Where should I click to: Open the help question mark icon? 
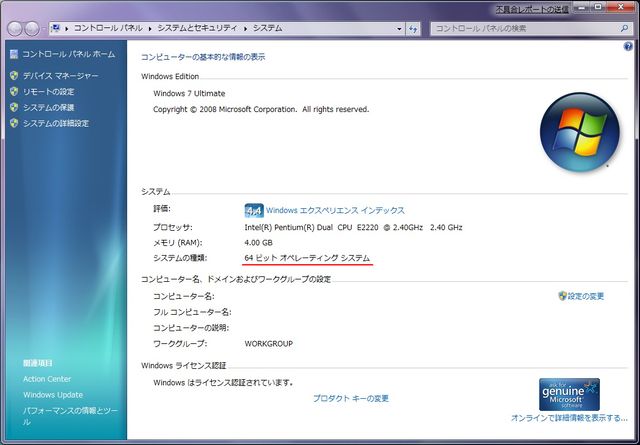point(628,47)
